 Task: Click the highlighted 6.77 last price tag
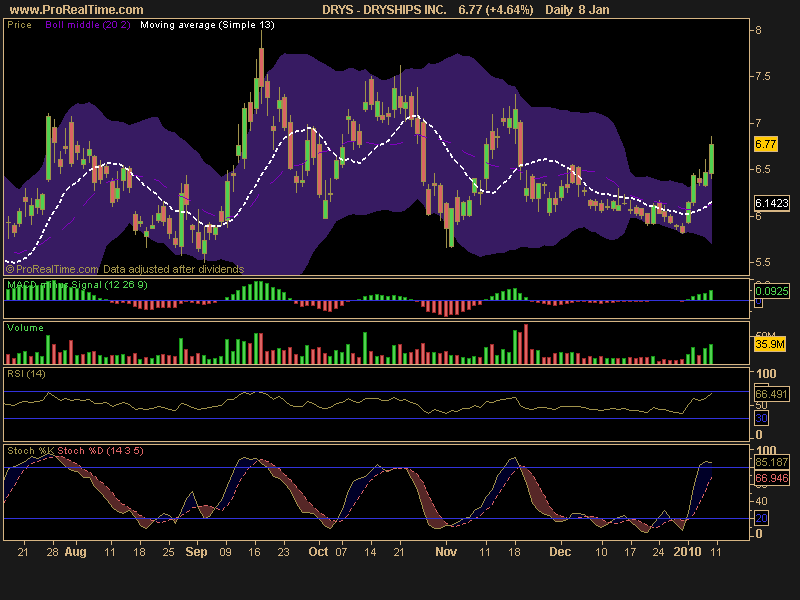(x=764, y=145)
